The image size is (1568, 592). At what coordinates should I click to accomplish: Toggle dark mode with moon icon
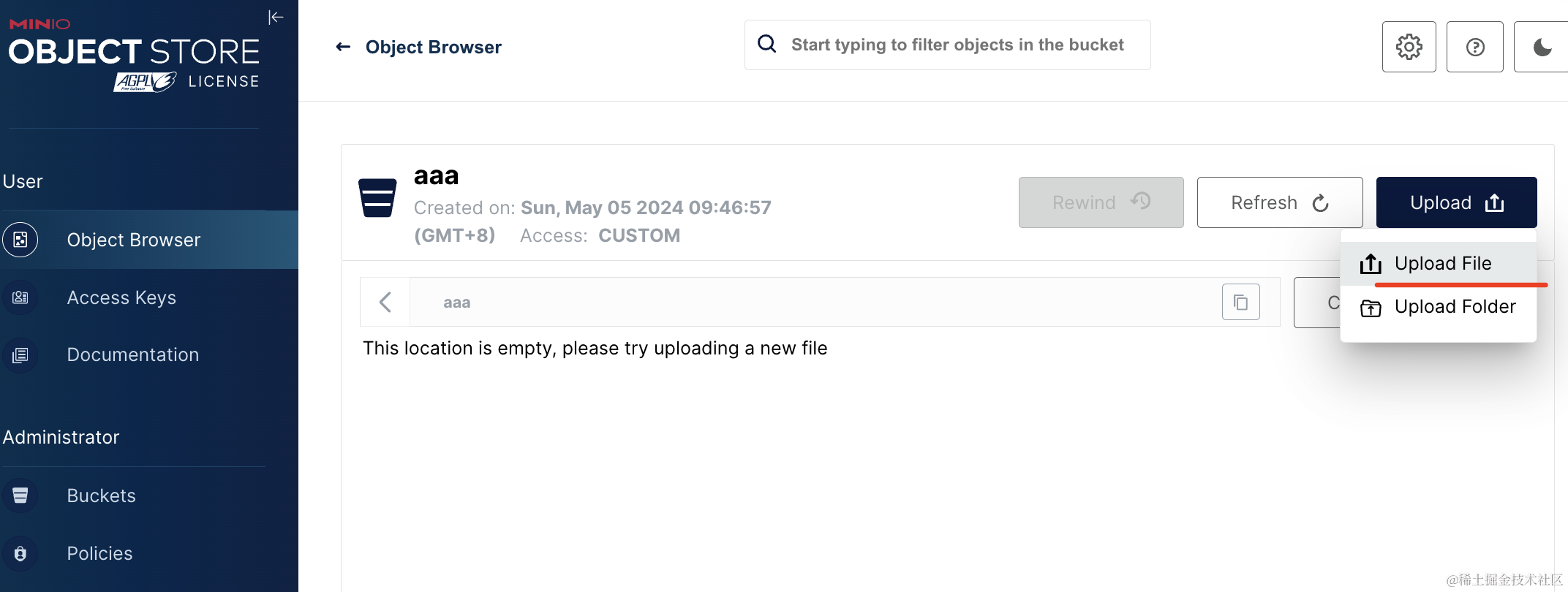tap(1542, 48)
